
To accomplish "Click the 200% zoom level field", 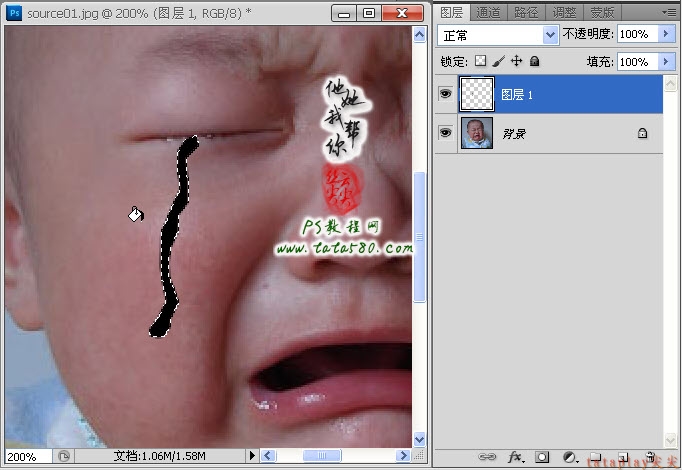I will 28,457.
